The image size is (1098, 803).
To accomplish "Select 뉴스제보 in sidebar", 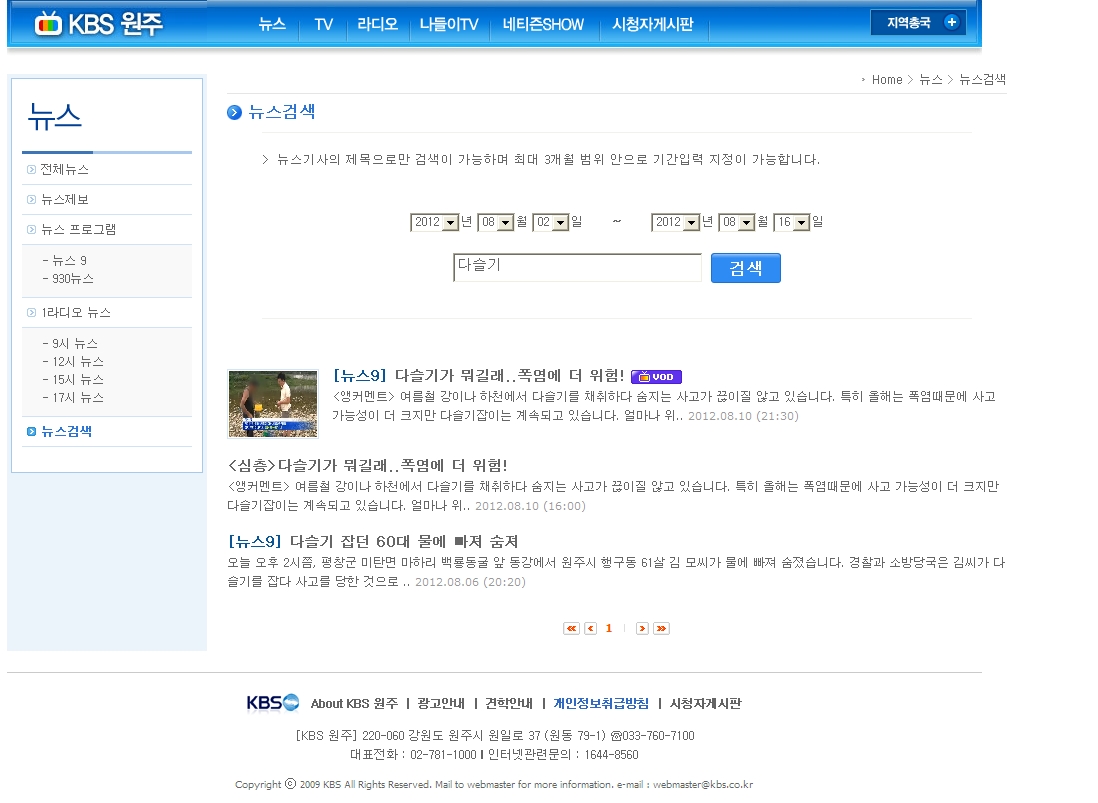I will pos(64,200).
